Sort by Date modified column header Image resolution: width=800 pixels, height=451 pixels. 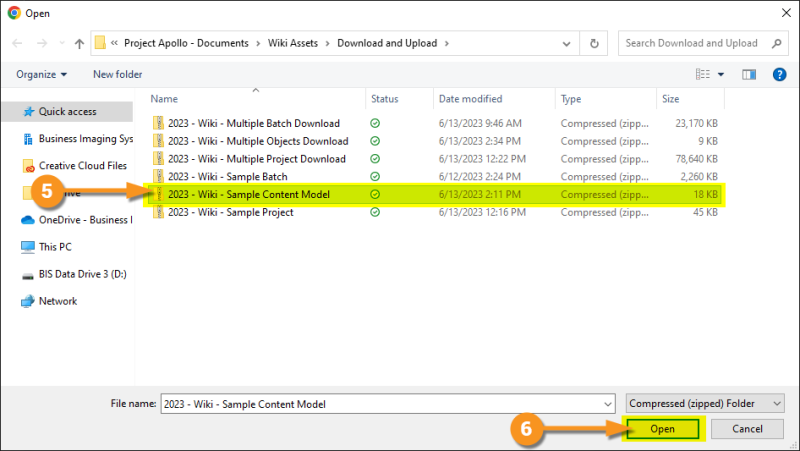(470, 99)
